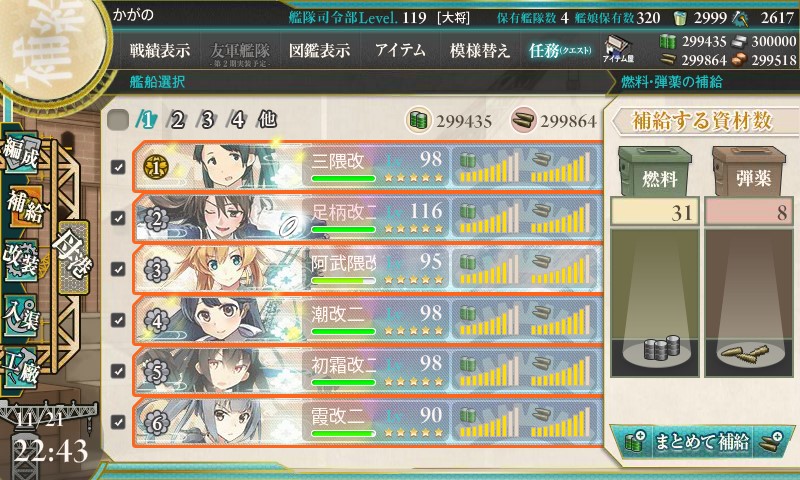Open the 入渠 docking repair icon
This screenshot has width=800, height=480.
click(x=21, y=315)
